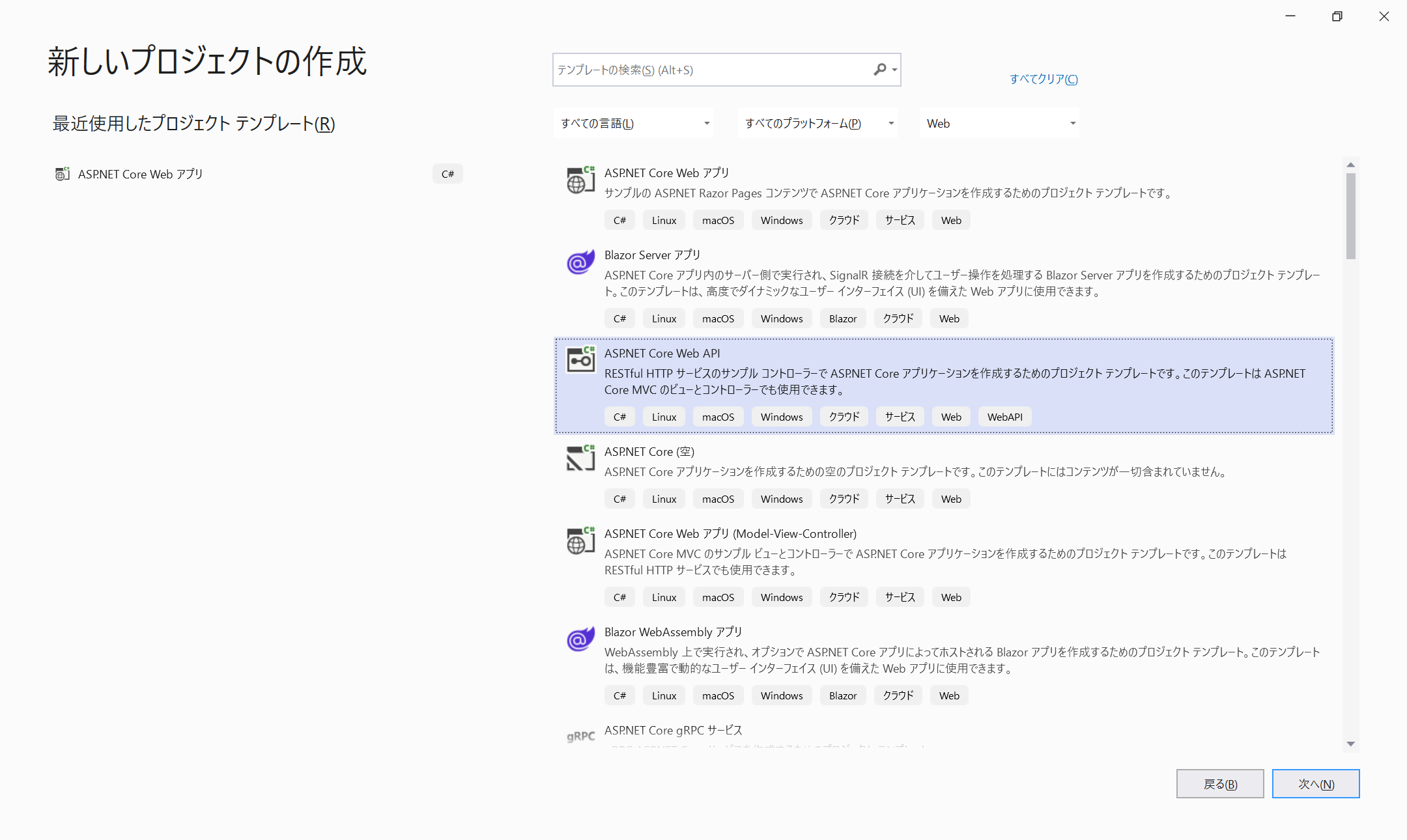Select ASP.NET Core gRPC サービス template title
1407x840 pixels.
(x=673, y=730)
